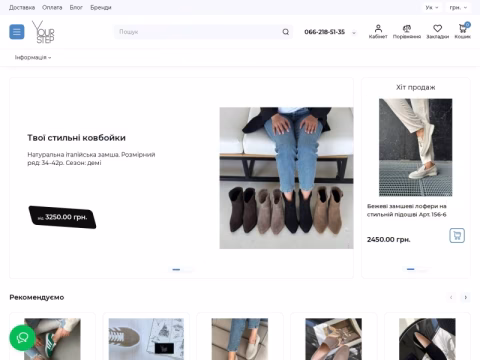
Task: Open the Закладки wishlist heart icon
Action: (x=438, y=32)
